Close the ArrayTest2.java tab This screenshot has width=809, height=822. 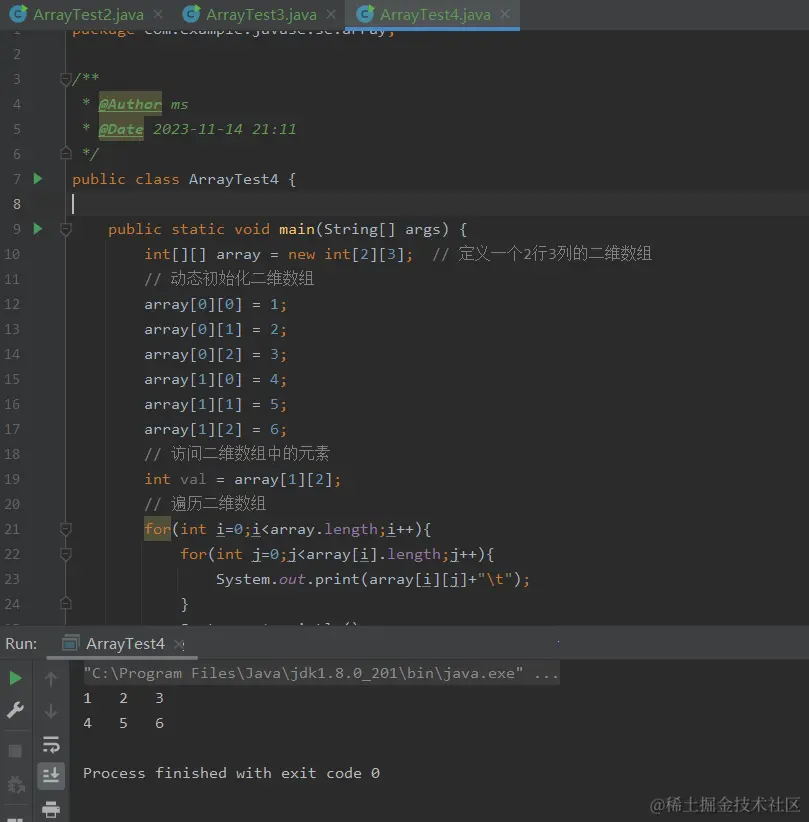(x=158, y=14)
